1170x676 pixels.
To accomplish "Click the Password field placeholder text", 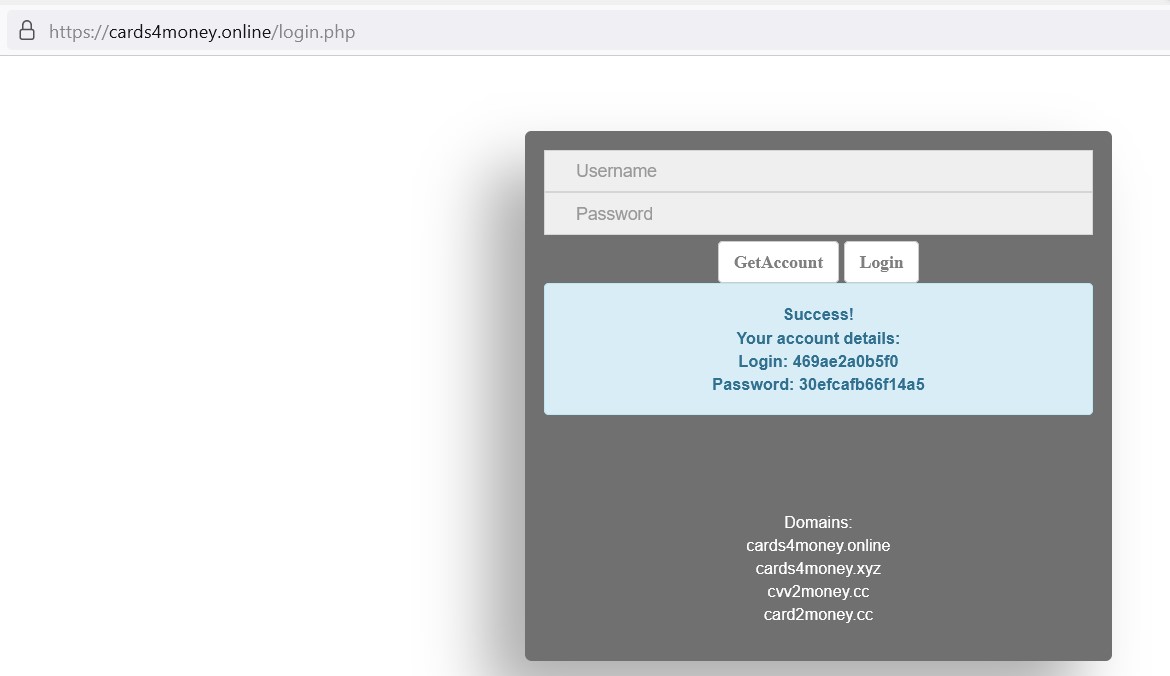I will pos(613,213).
